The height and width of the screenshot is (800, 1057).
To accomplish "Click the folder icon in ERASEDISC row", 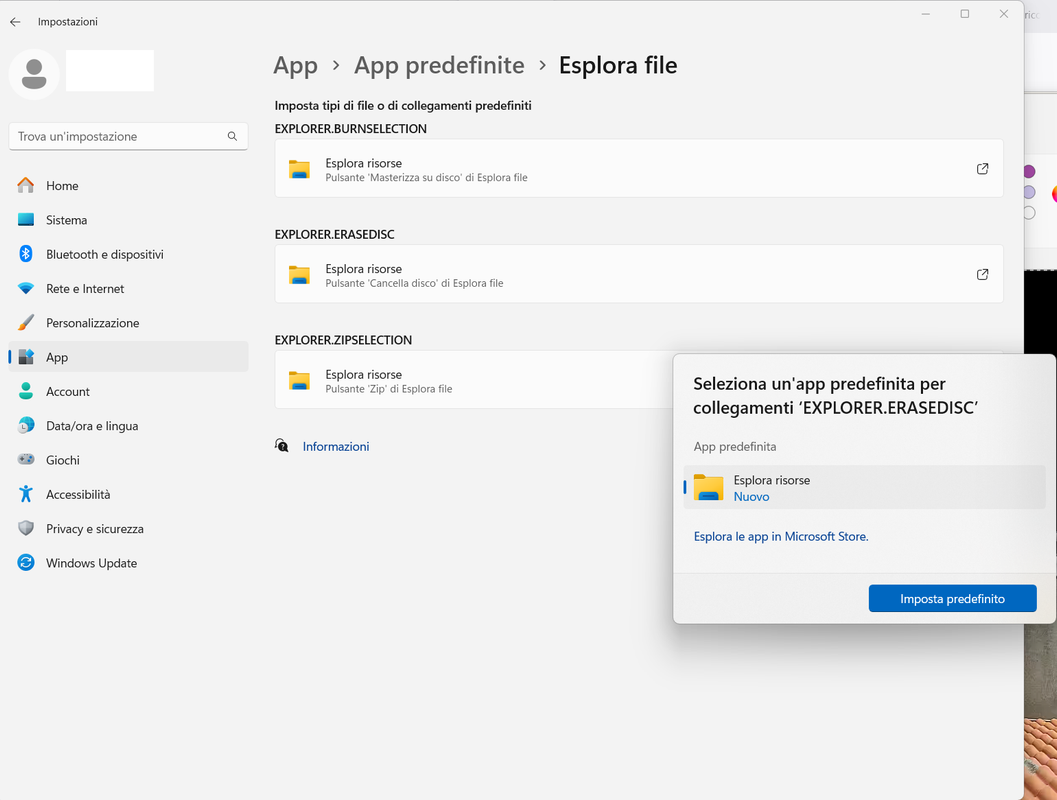I will point(299,275).
